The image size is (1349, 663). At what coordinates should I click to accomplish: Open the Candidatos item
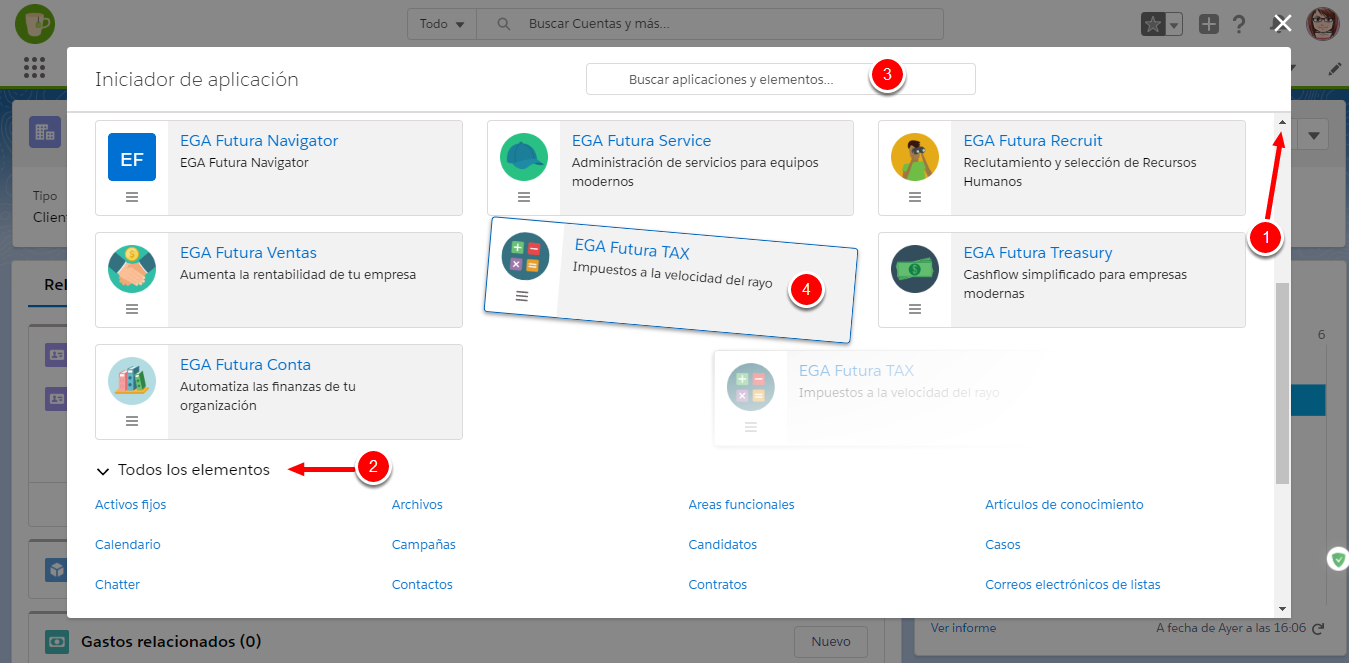pos(723,545)
